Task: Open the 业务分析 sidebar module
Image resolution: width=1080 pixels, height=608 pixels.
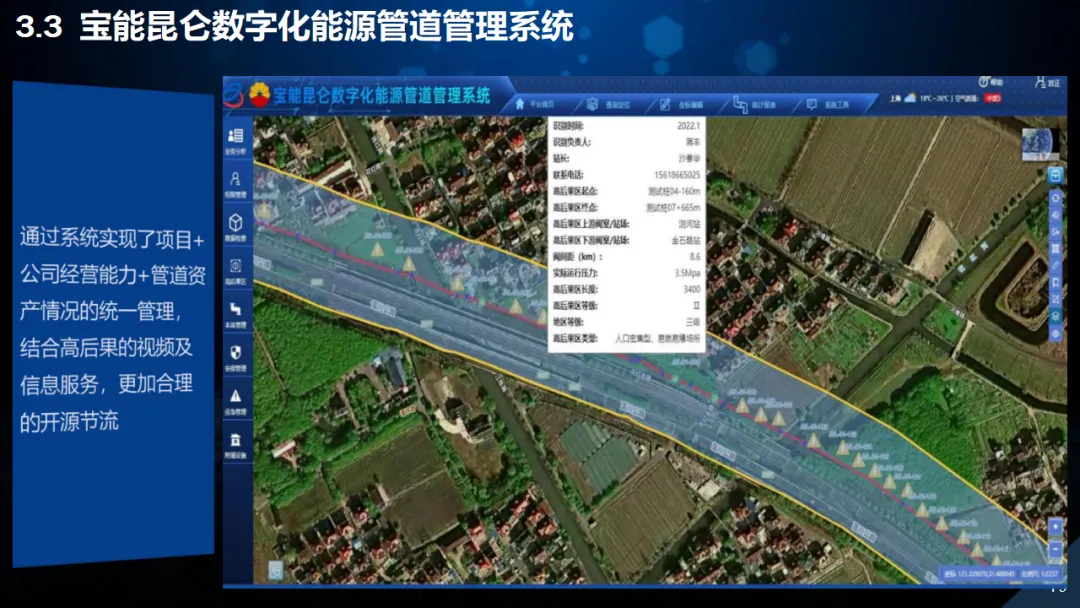Action: [x=236, y=140]
